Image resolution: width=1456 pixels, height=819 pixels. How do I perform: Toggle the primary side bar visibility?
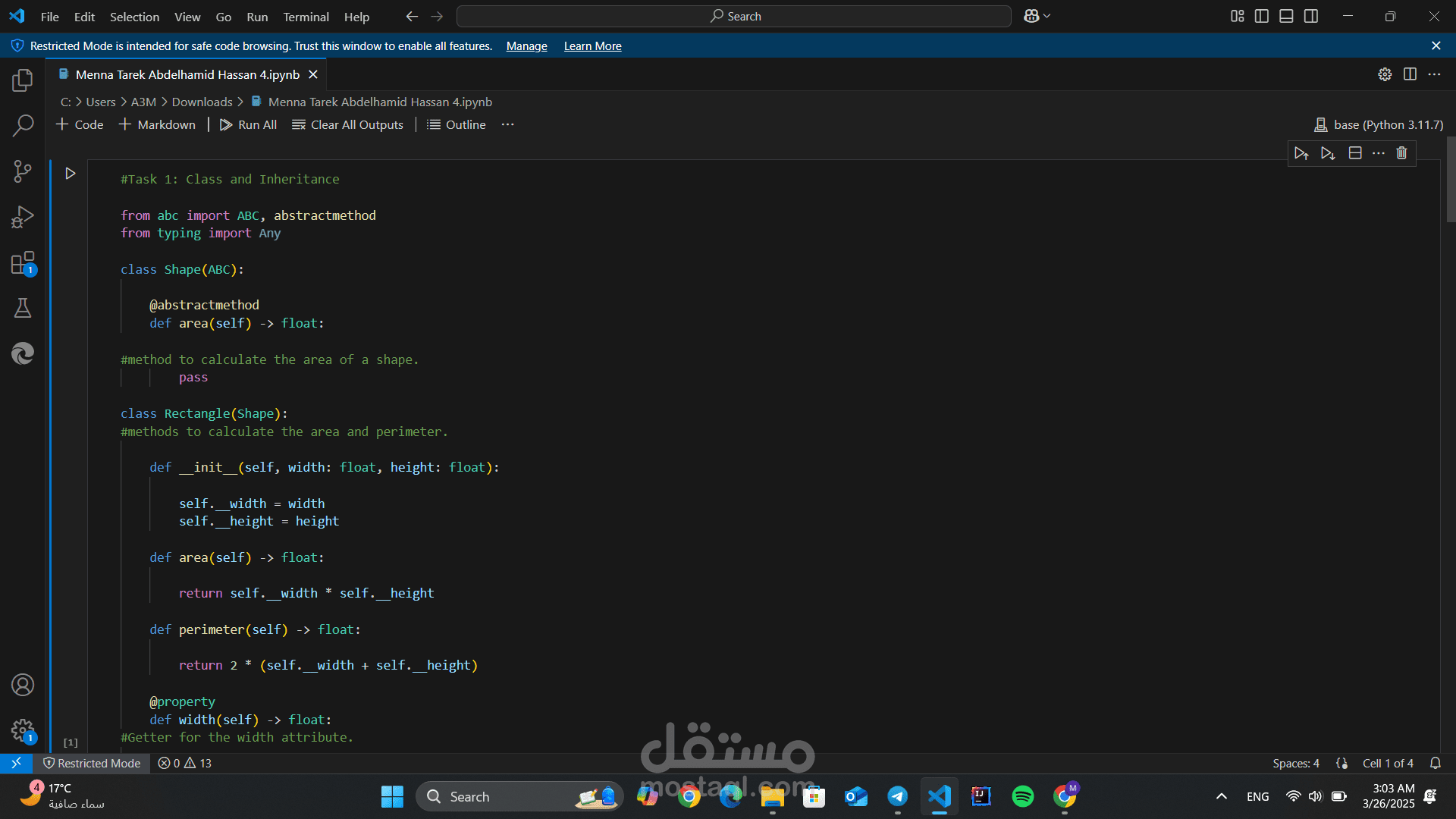point(1261,16)
